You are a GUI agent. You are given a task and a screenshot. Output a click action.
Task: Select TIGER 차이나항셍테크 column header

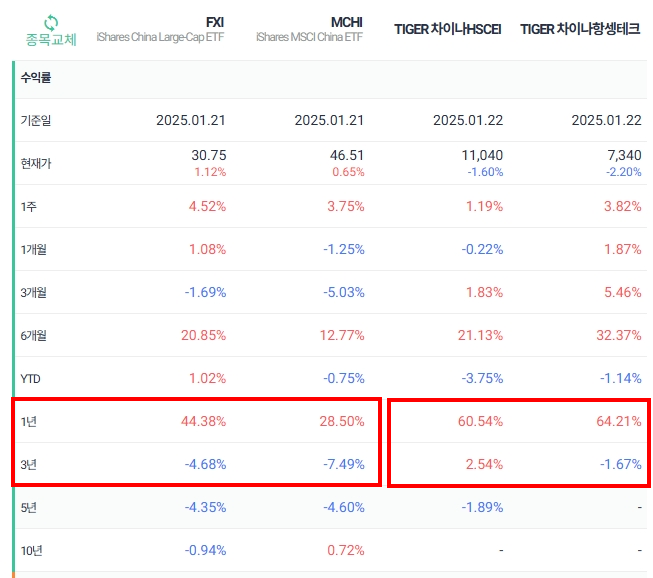[580, 29]
